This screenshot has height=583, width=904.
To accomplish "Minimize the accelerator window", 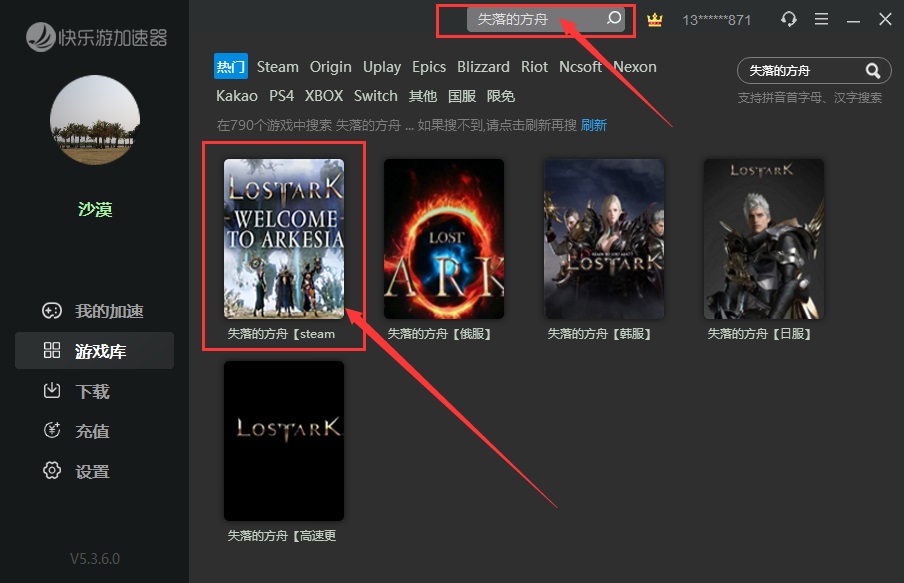I will coord(853,20).
